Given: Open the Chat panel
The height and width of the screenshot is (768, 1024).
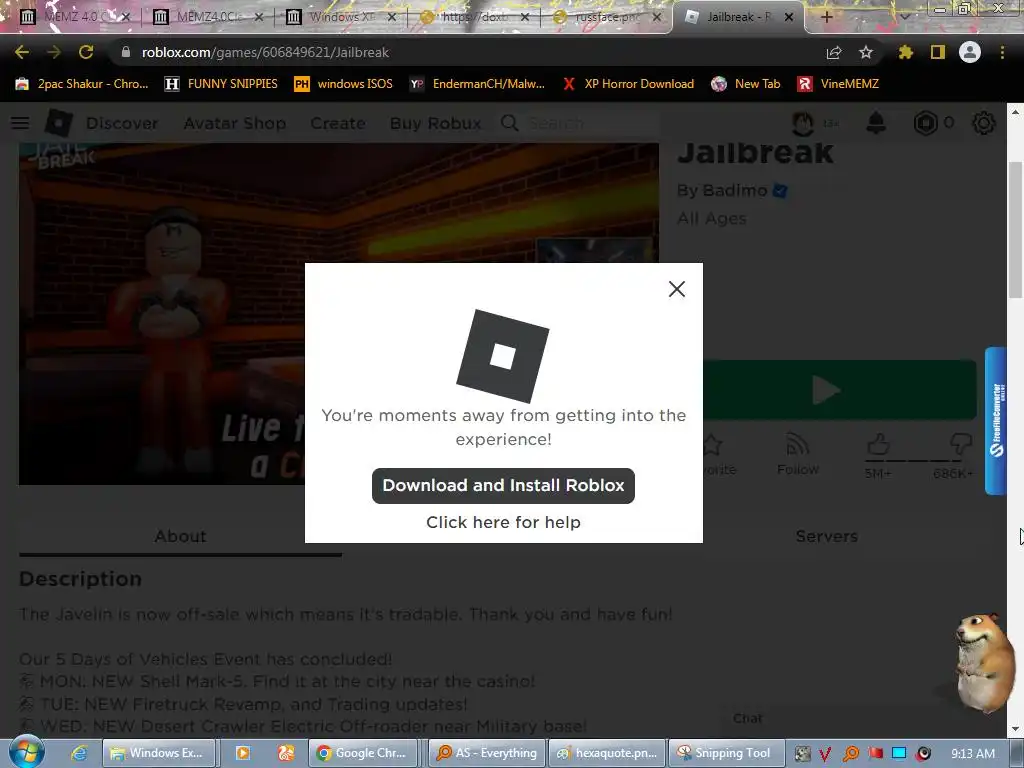Looking at the screenshot, I should (747, 718).
